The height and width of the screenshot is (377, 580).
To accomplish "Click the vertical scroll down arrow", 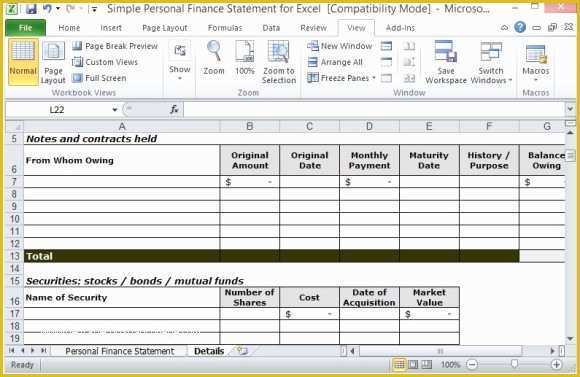I will pyautogui.click(x=570, y=338).
